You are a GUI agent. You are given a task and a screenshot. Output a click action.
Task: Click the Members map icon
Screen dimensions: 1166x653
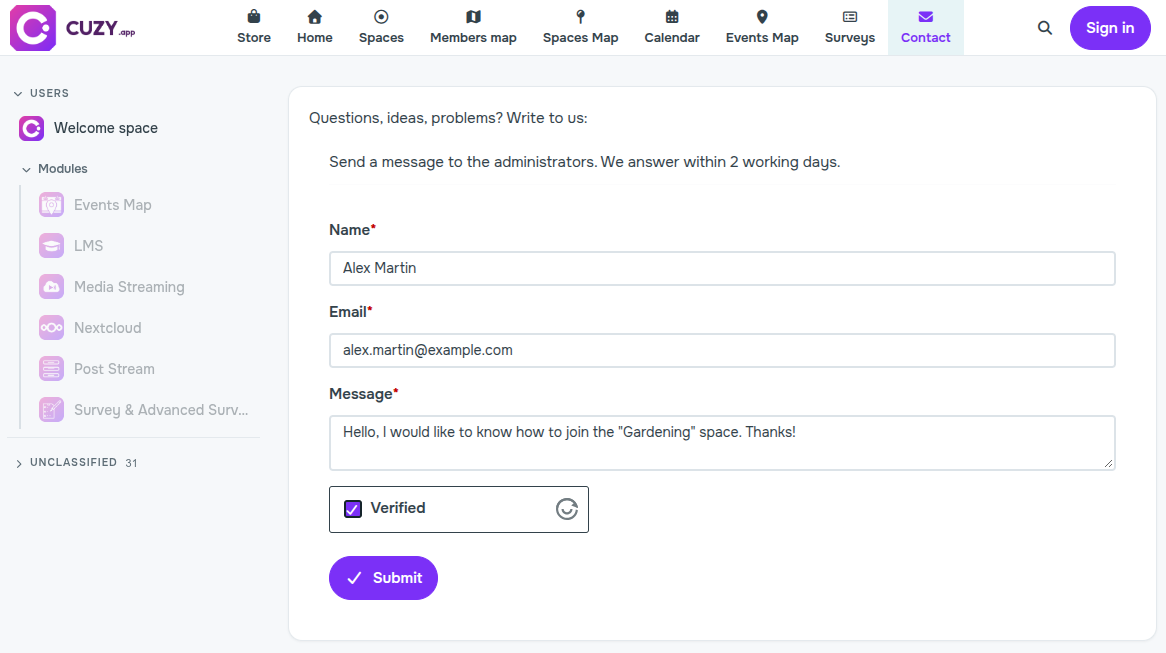coord(473,16)
